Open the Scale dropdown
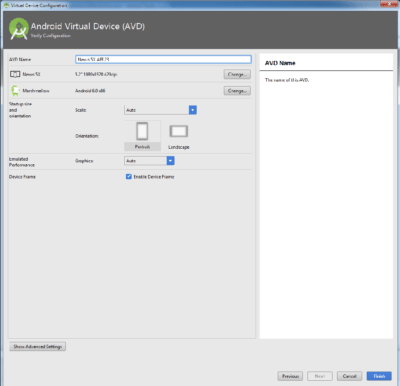The width and height of the screenshot is (400, 386). coord(160,110)
